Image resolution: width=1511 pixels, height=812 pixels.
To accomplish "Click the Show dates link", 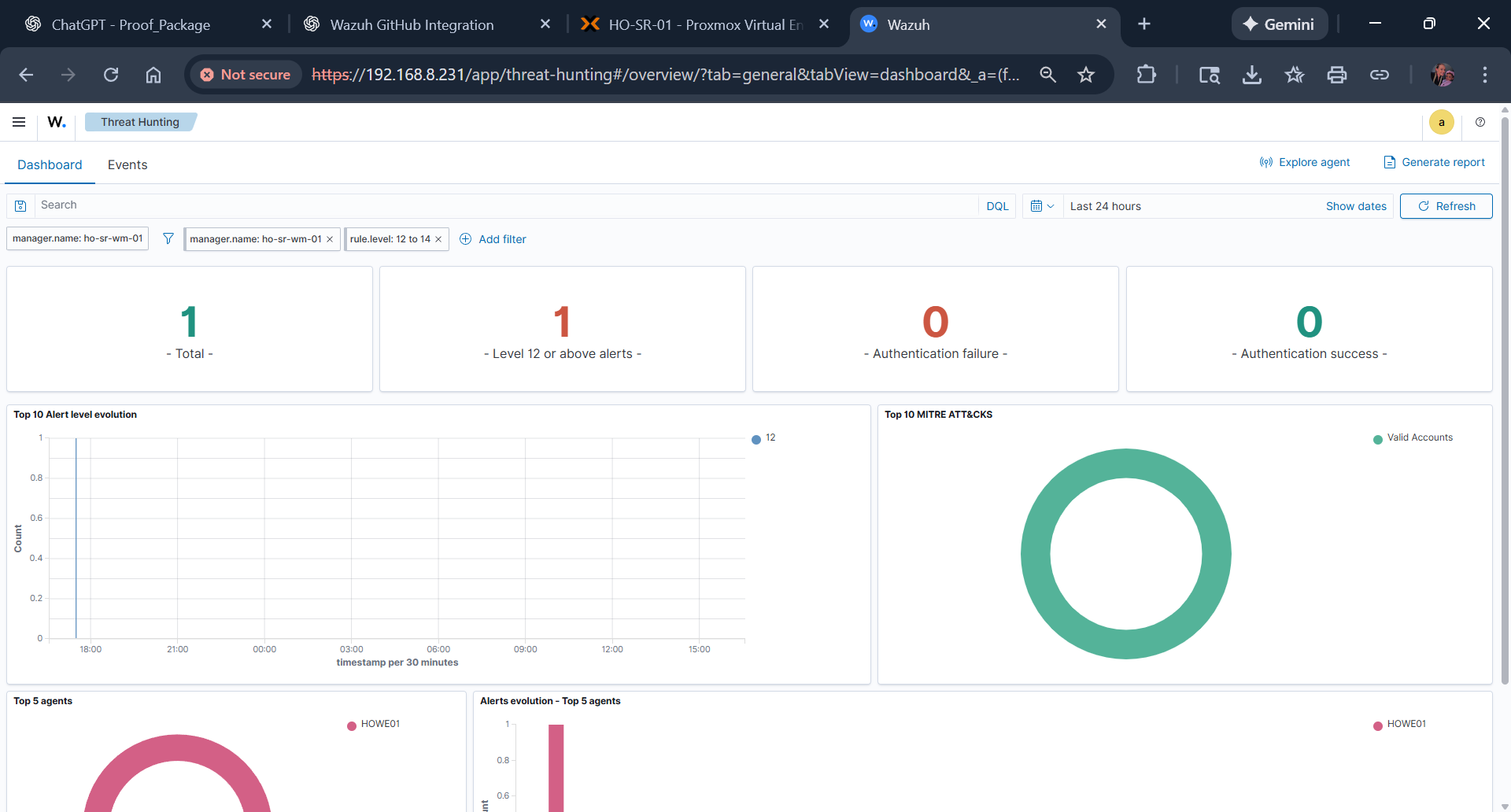I will click(x=1356, y=205).
